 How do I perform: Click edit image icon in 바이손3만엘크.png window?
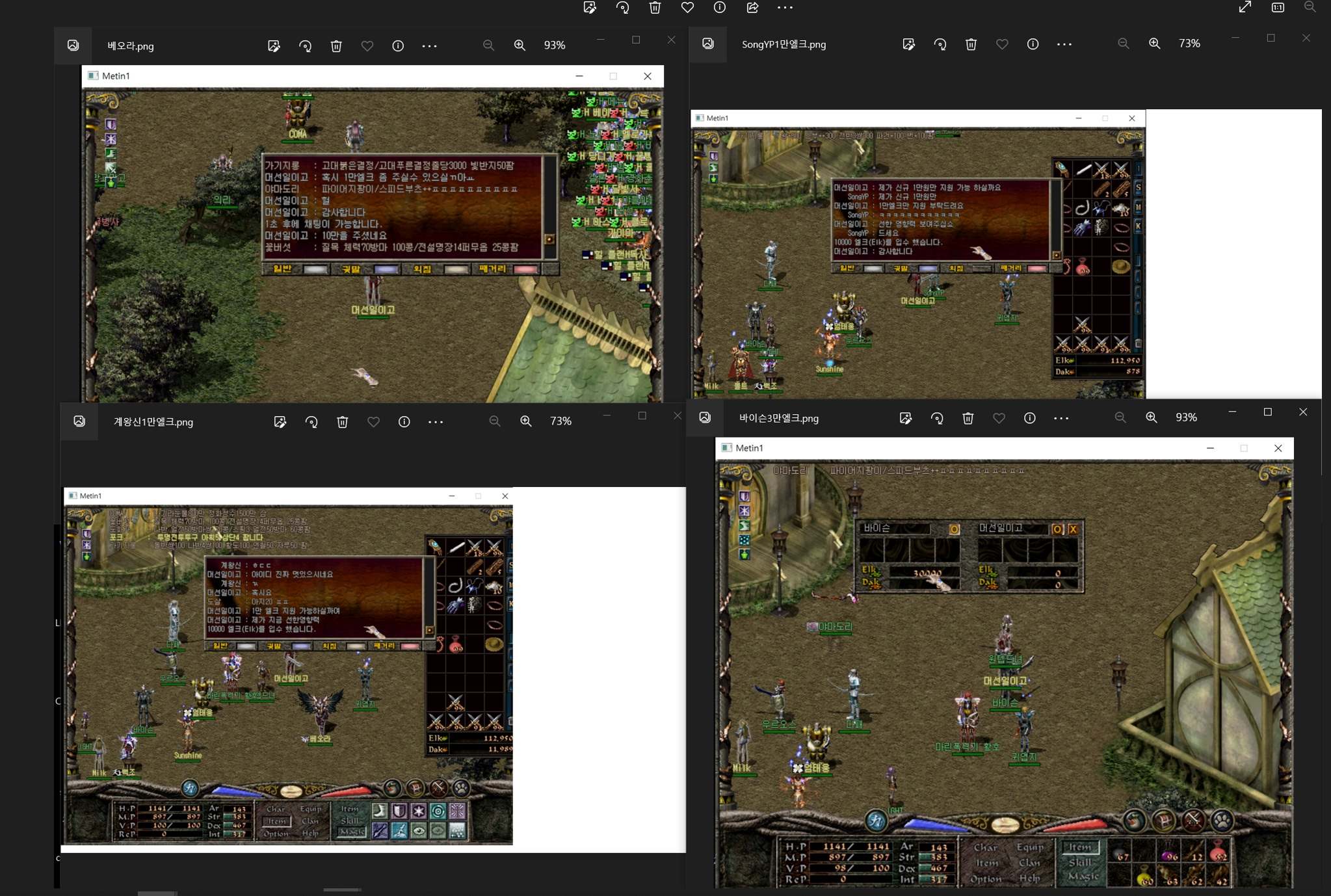(905, 418)
